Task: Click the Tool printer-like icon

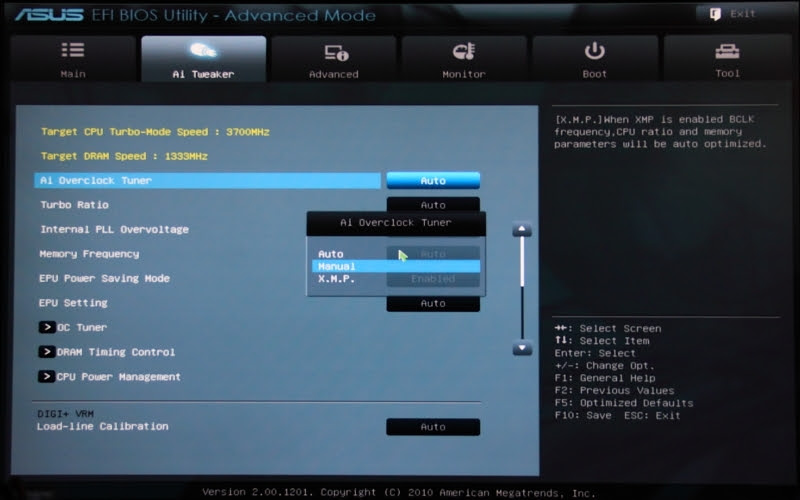Action: [728, 51]
